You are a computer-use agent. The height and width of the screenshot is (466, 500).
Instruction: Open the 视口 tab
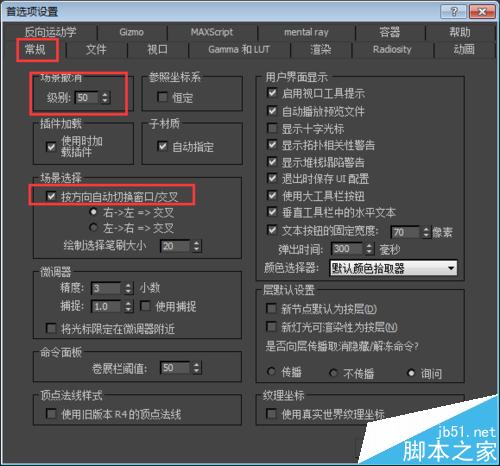tap(157, 50)
